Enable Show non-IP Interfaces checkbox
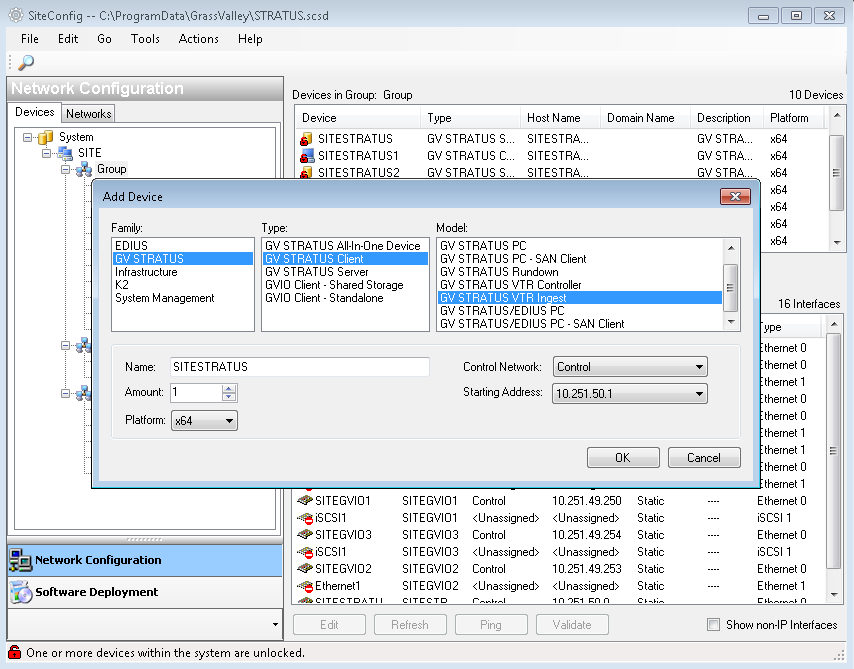 pos(713,624)
